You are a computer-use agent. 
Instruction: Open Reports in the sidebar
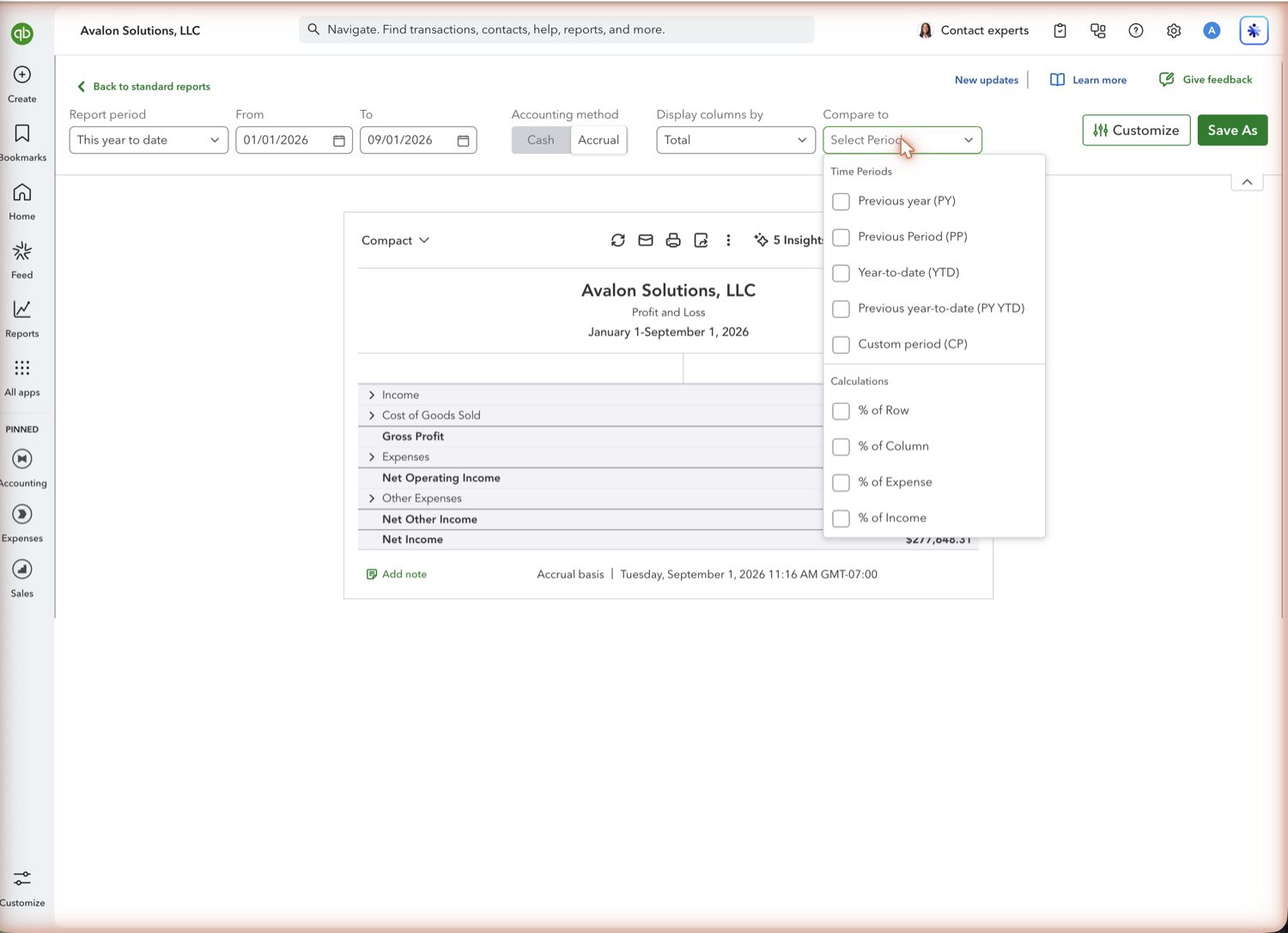22,309
